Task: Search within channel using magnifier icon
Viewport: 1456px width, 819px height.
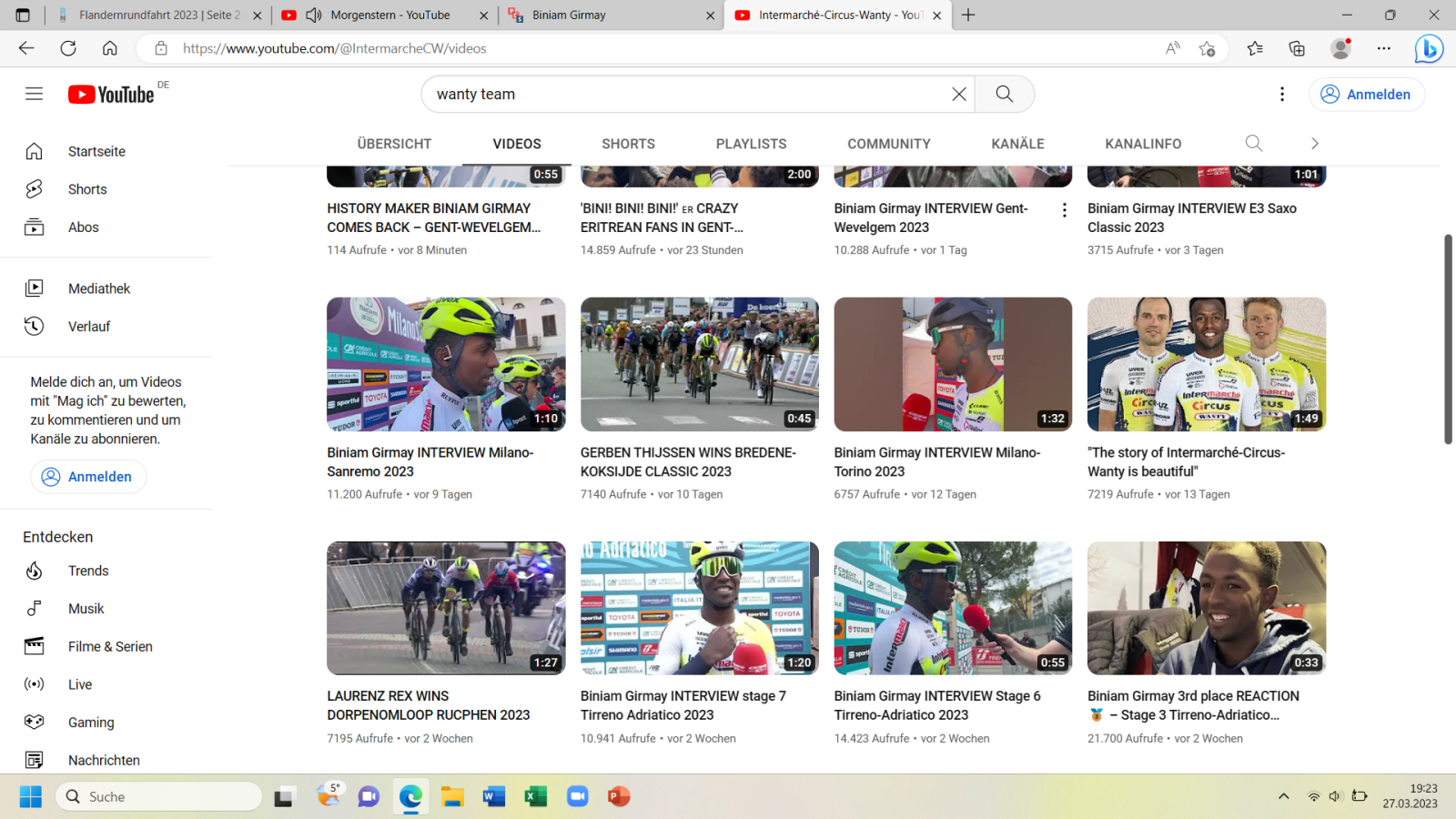Action: point(1253,144)
